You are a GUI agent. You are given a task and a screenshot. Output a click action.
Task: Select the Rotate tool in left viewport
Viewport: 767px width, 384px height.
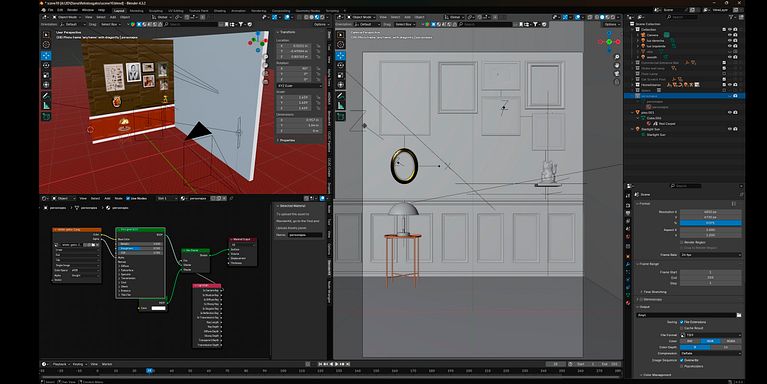[46, 65]
